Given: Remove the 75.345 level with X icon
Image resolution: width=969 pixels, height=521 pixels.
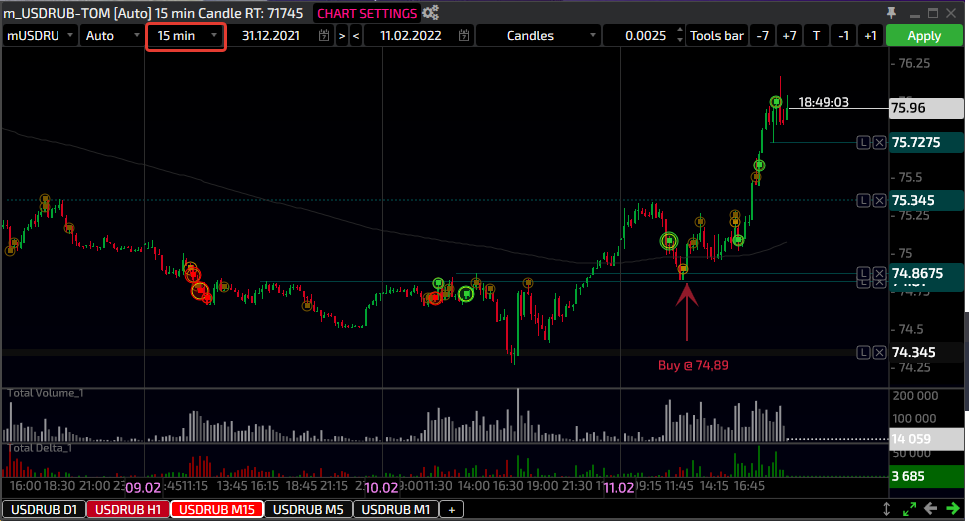Looking at the screenshot, I should 879,200.
